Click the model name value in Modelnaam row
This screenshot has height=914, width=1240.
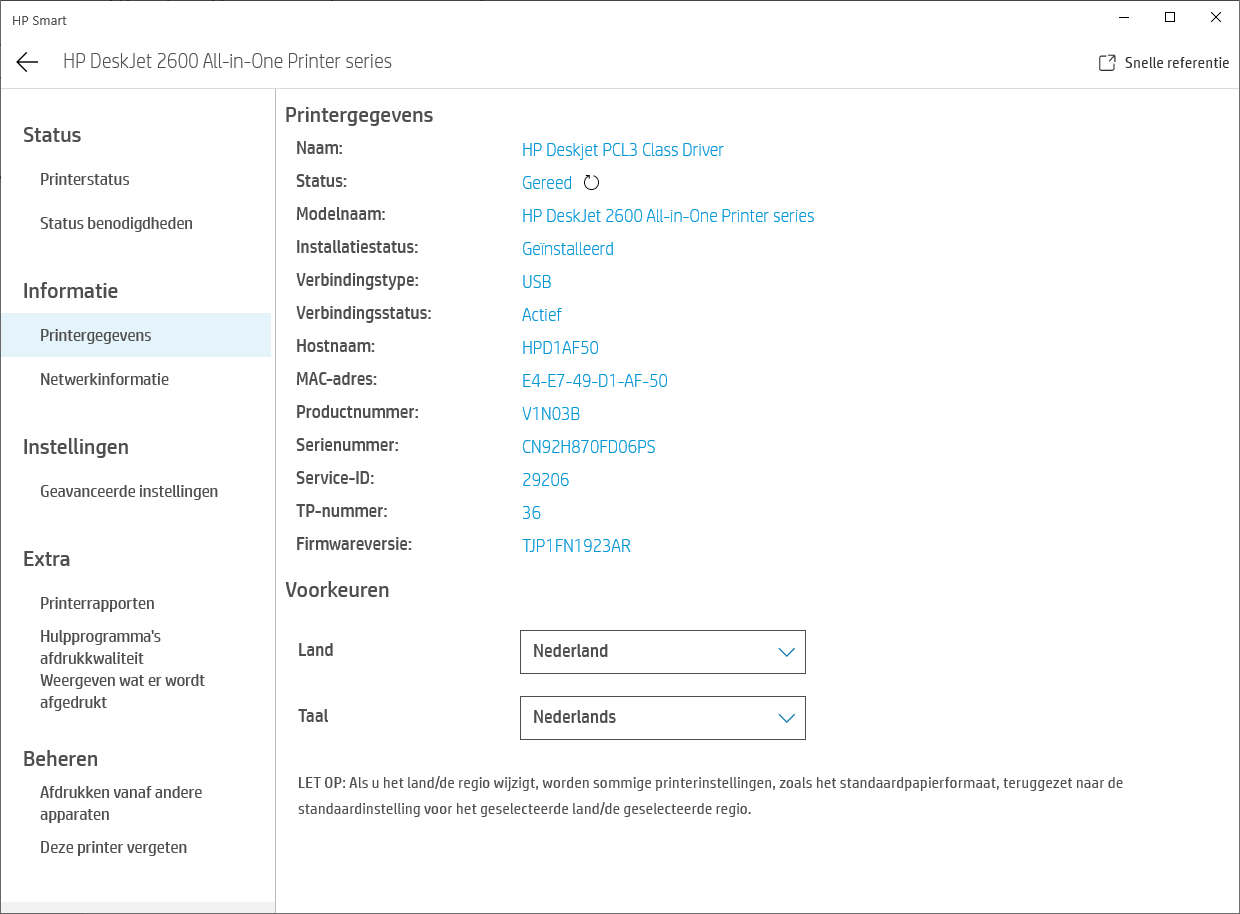(668, 216)
